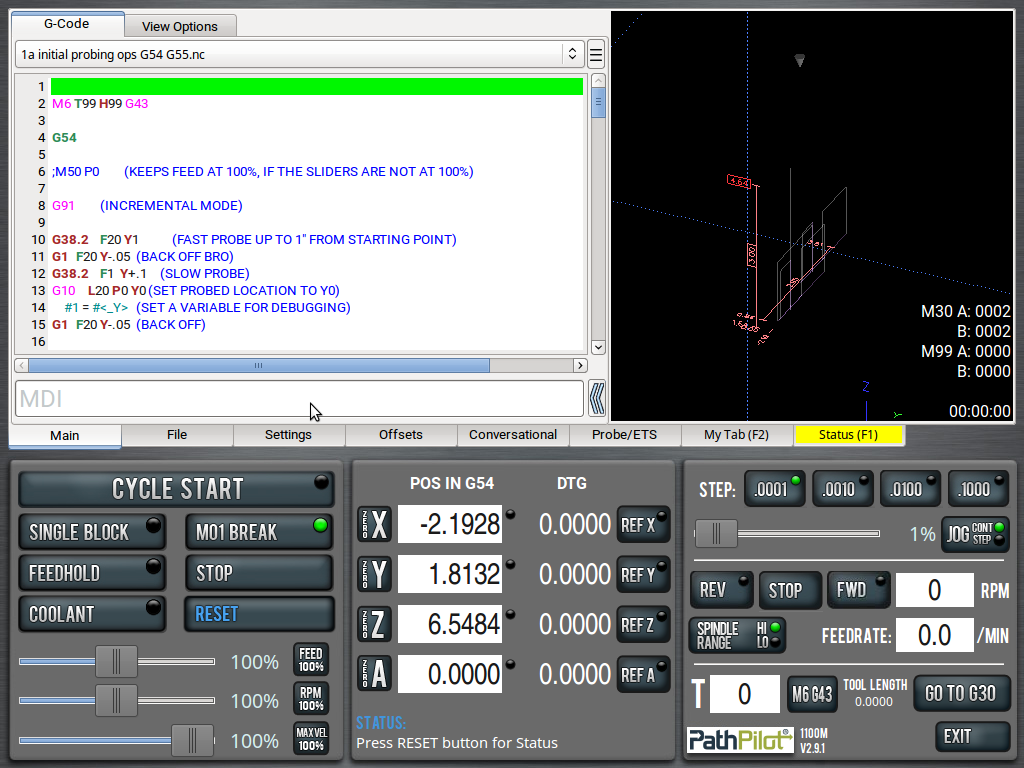Switch to the Offsets tab
This screenshot has width=1024, height=768.
tap(400, 435)
